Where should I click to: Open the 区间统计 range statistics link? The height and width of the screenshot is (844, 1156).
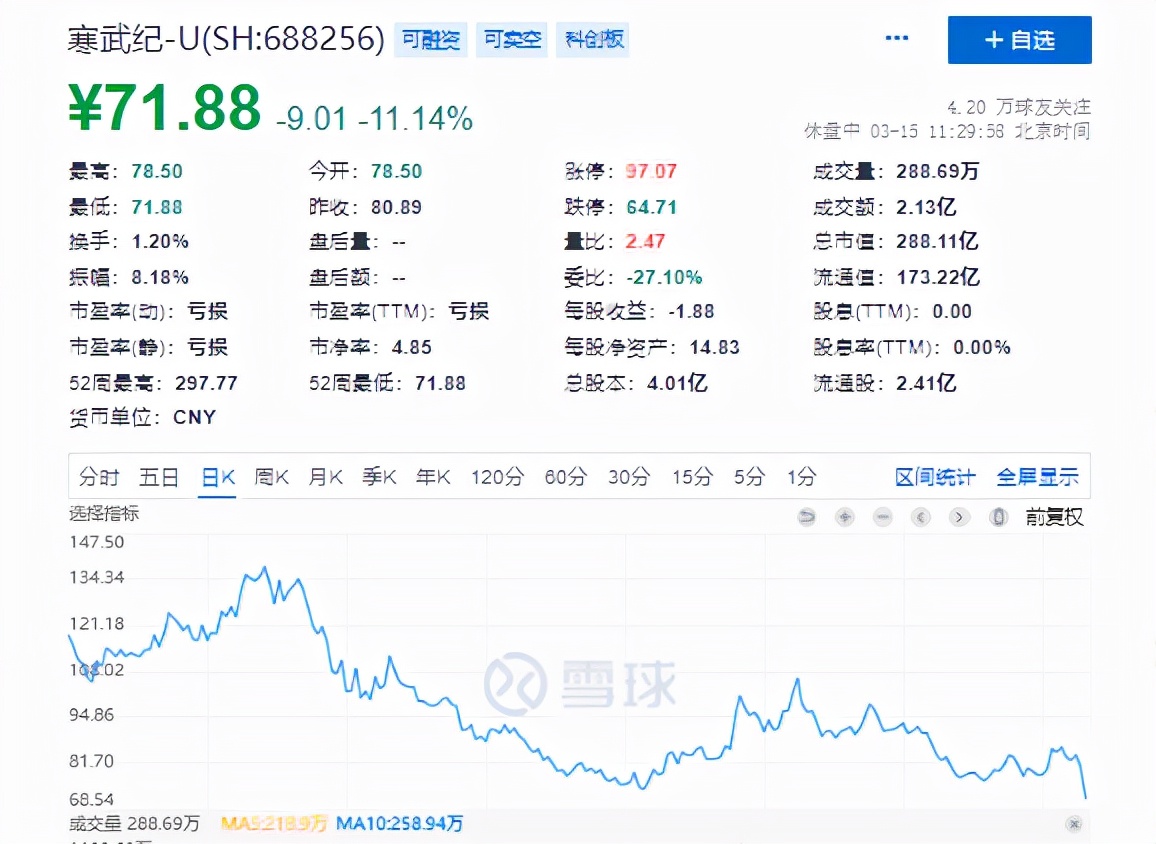[x=935, y=477]
